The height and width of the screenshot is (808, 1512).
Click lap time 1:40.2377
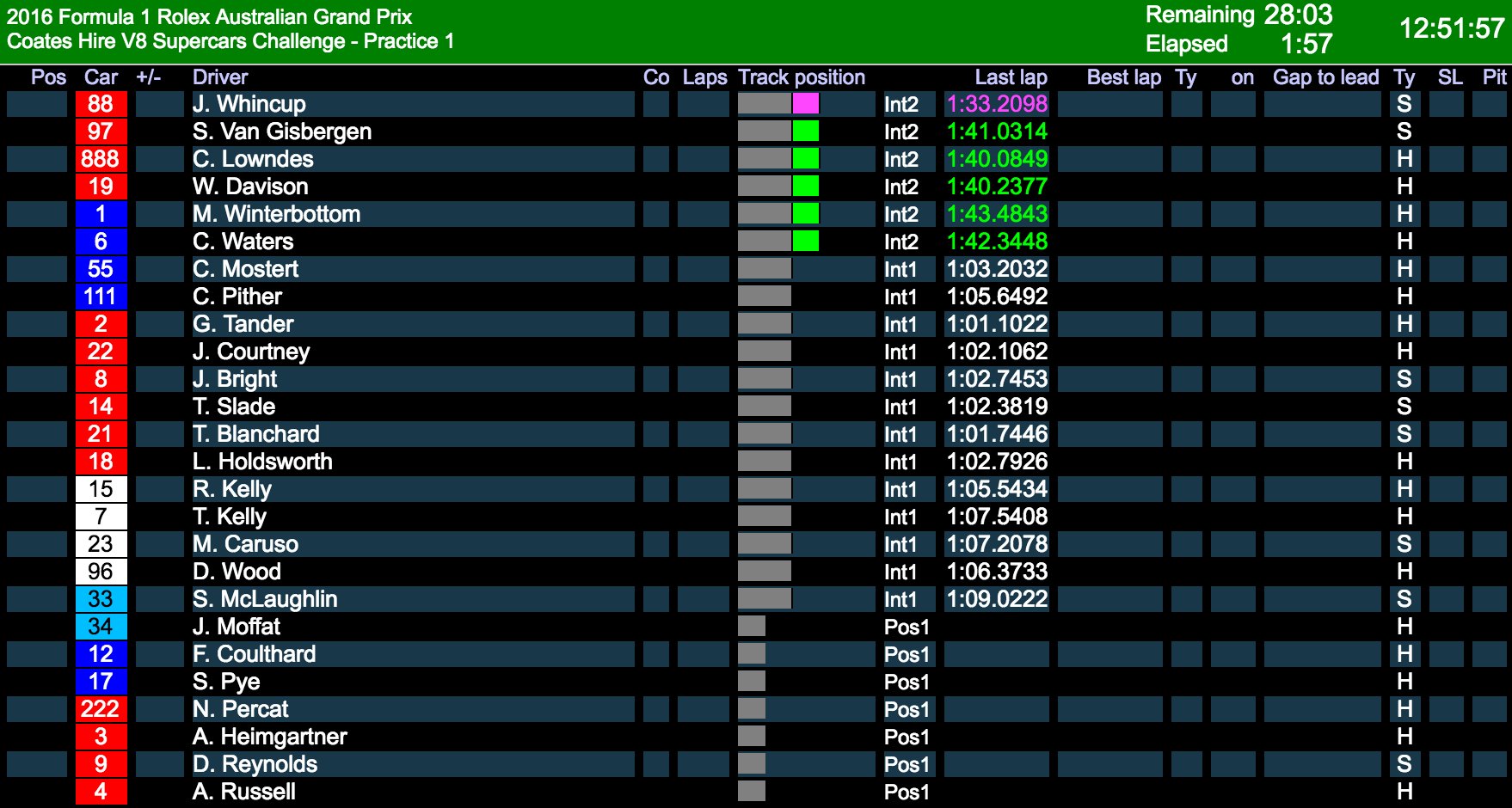997,187
